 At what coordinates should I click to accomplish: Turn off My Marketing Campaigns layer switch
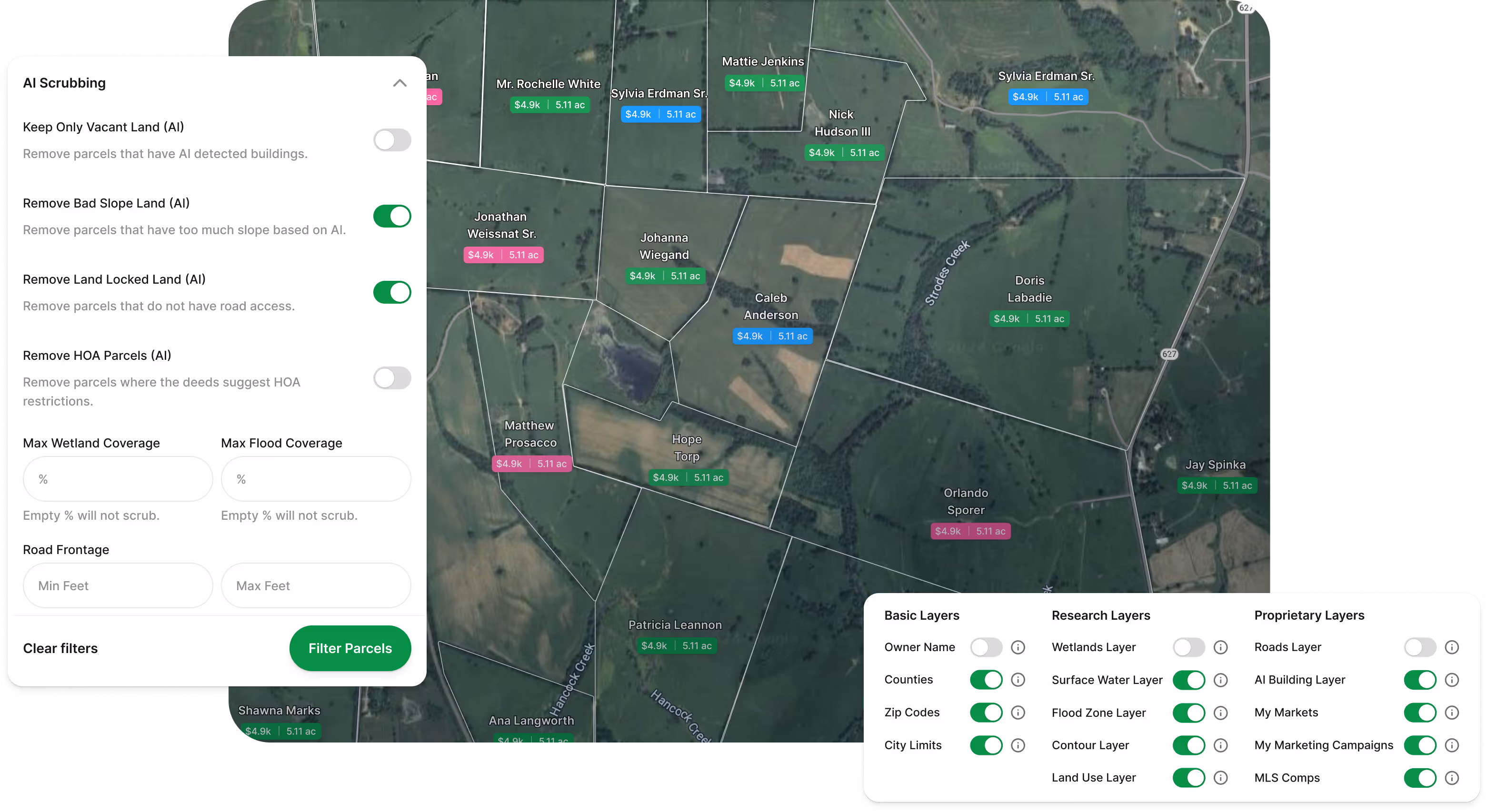[1419, 745]
